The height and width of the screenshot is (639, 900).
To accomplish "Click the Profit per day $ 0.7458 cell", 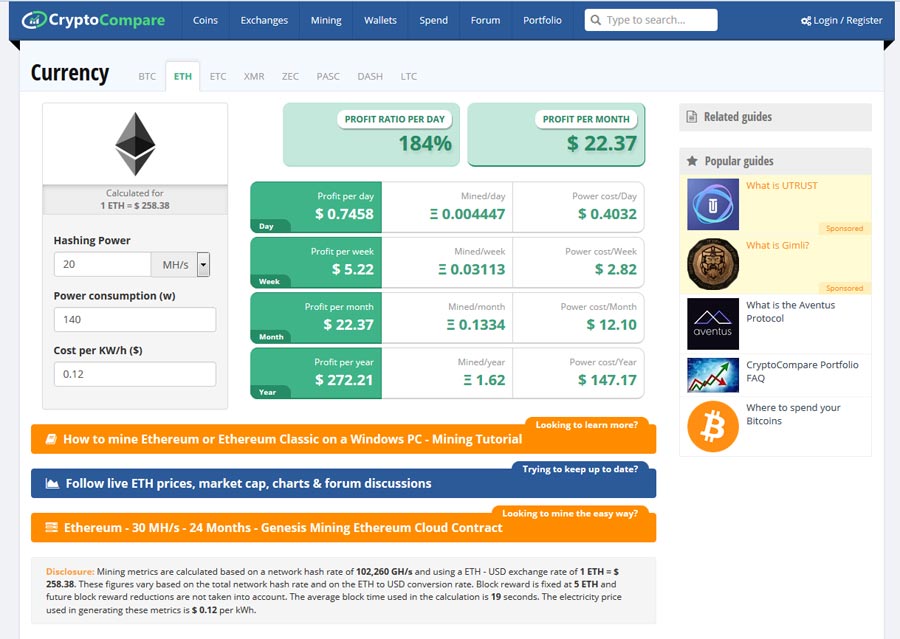I will coord(316,207).
